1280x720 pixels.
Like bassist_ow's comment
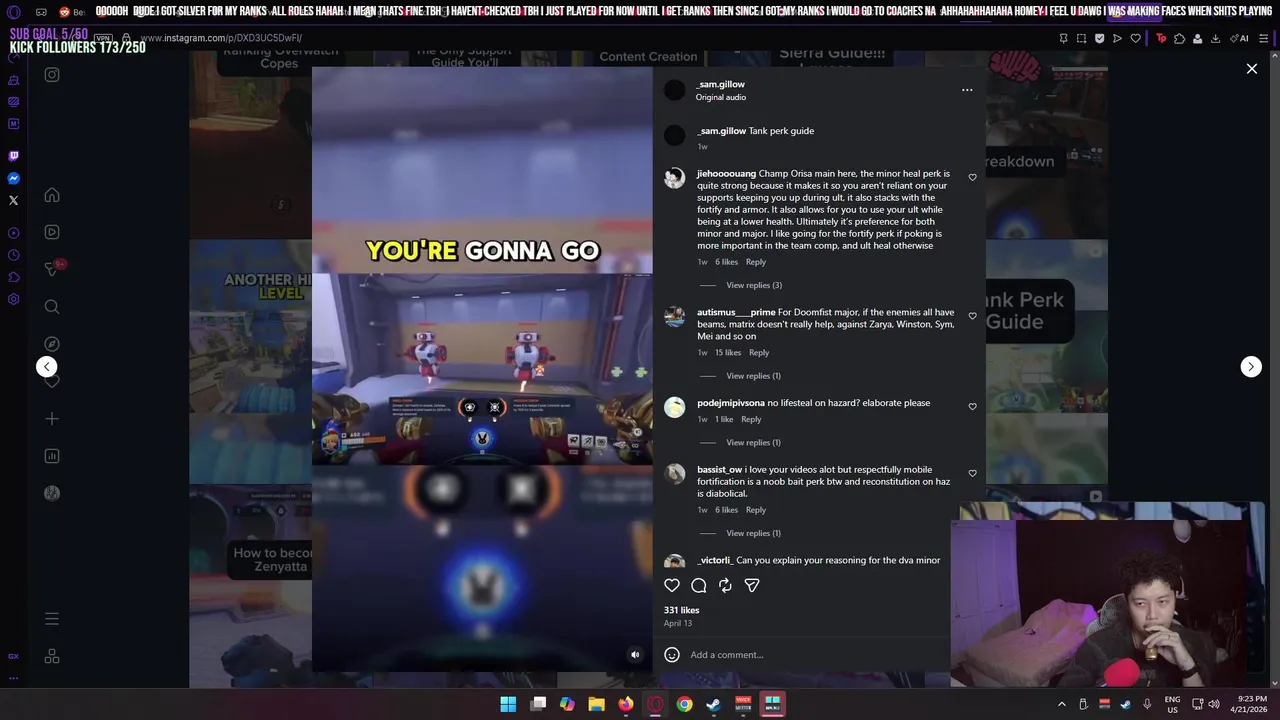pos(972,473)
